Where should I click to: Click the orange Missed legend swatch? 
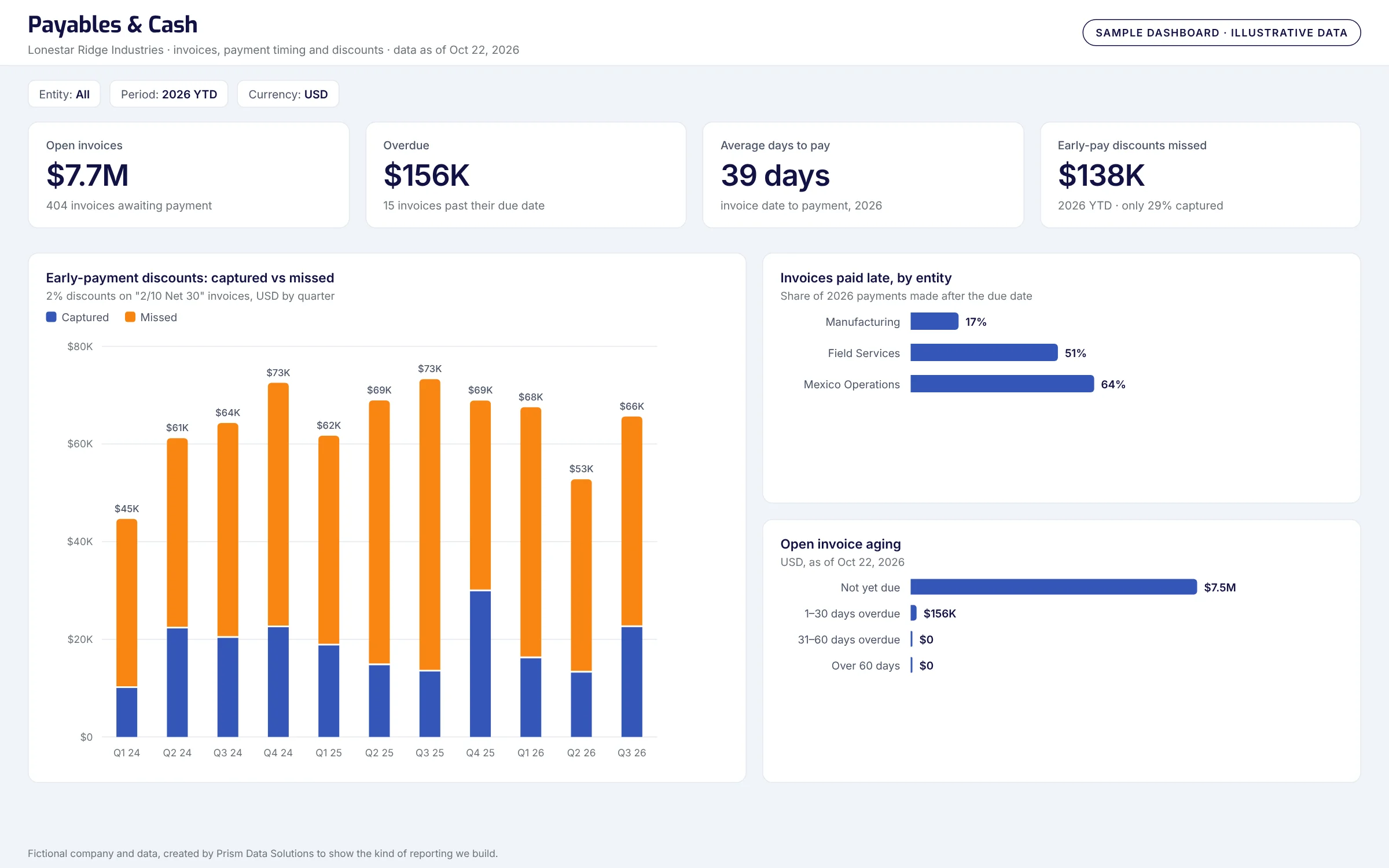pos(130,317)
